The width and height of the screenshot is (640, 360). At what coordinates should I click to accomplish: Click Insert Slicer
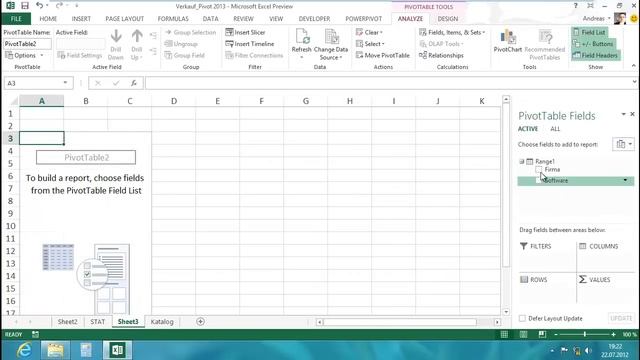click(x=245, y=32)
